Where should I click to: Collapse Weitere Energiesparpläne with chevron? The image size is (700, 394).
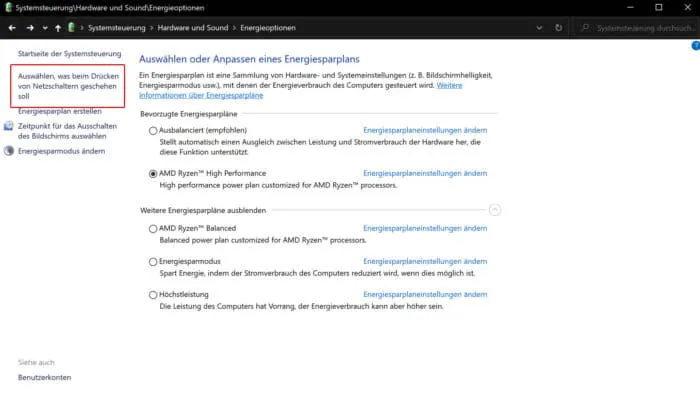(495, 210)
